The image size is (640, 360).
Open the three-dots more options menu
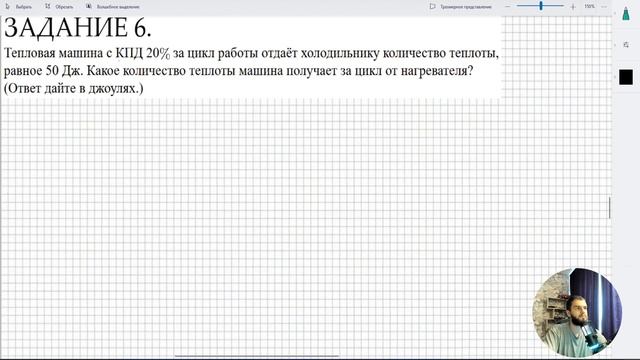[x=604, y=7]
